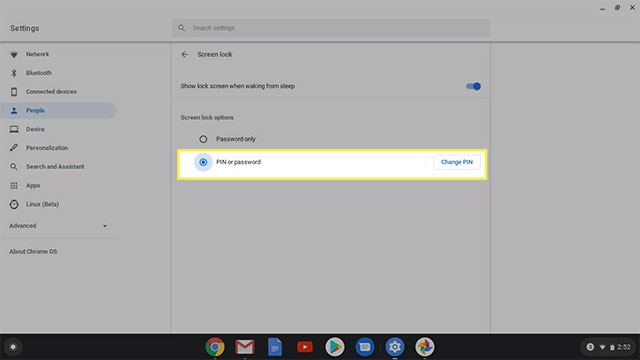
Task: Open the Messages app shelf icon
Action: pos(364,347)
